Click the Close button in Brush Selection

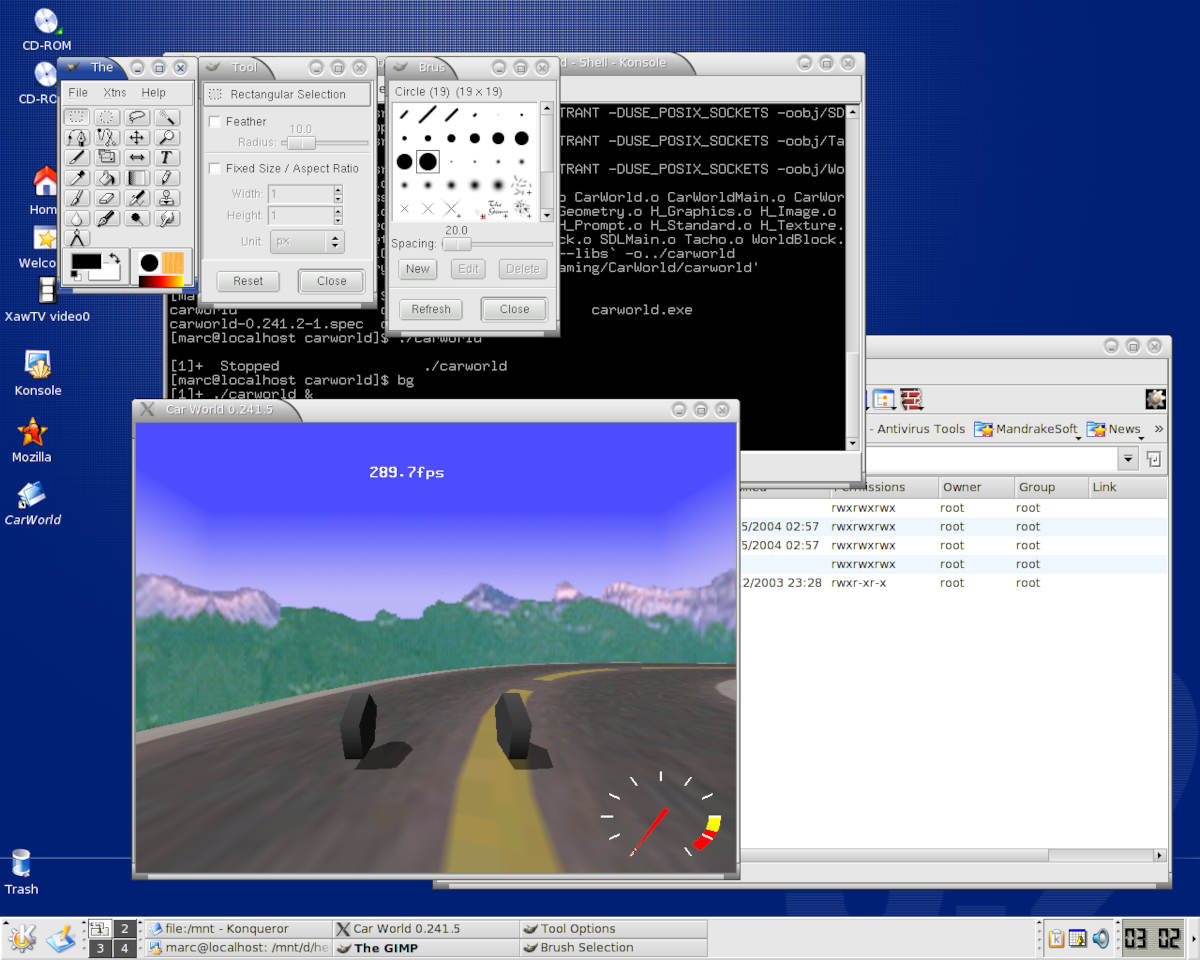point(514,309)
